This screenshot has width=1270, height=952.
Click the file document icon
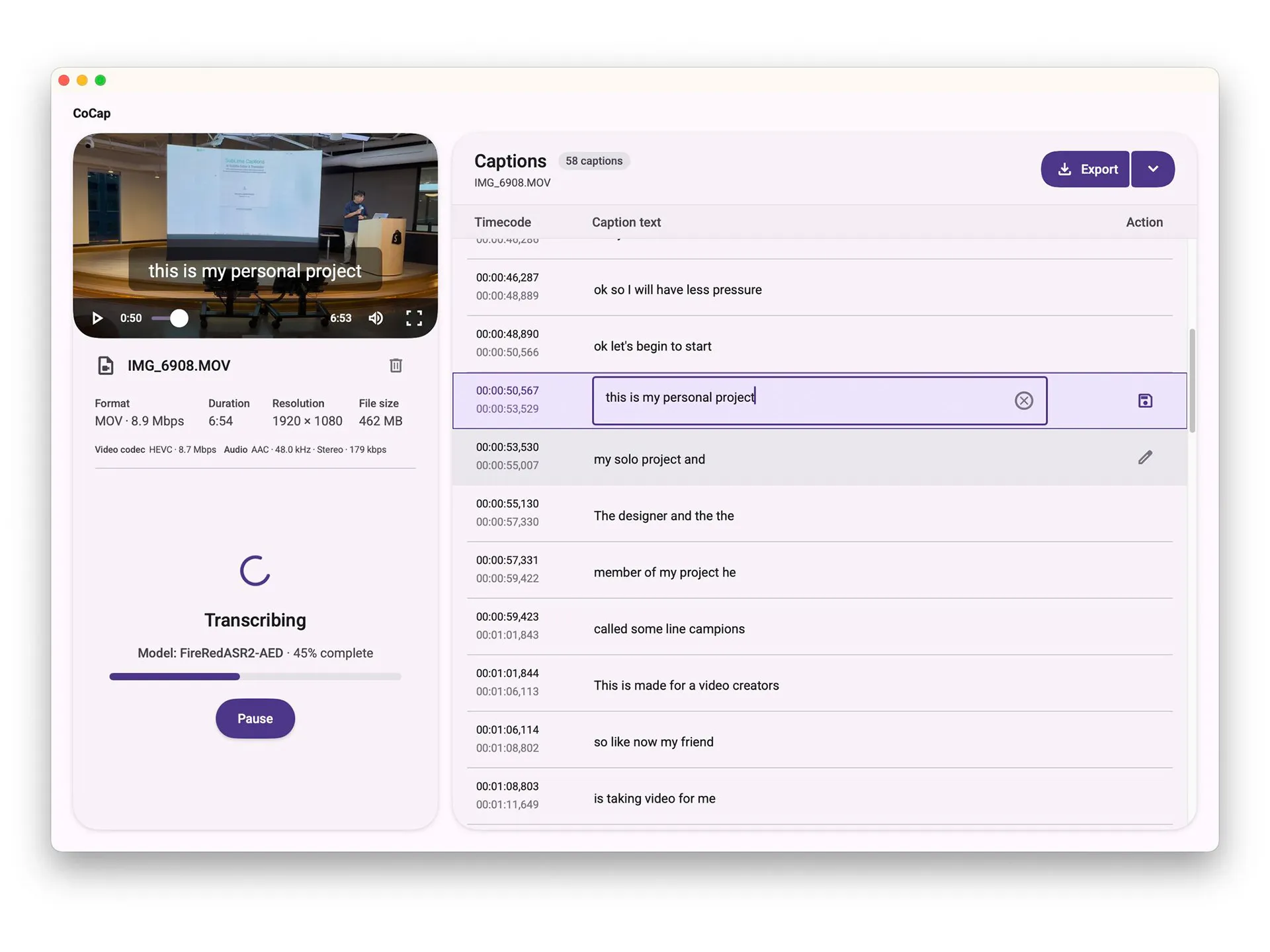click(x=105, y=365)
